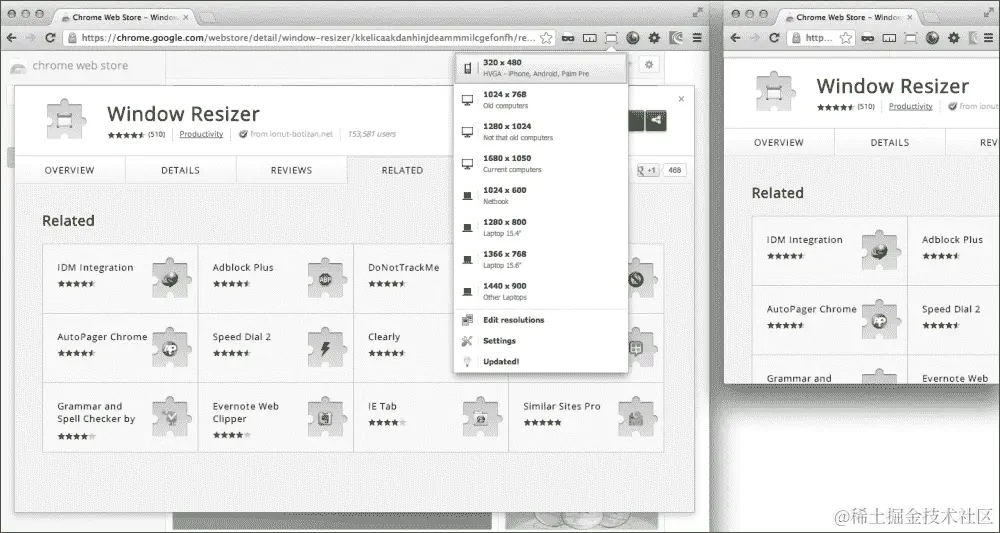The image size is (1000, 533).
Task: Open Productivity category link in left window
Action: 202,134
